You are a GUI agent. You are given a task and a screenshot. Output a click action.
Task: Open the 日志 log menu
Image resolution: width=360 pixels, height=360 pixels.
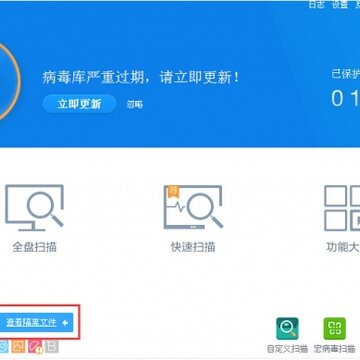316,4
